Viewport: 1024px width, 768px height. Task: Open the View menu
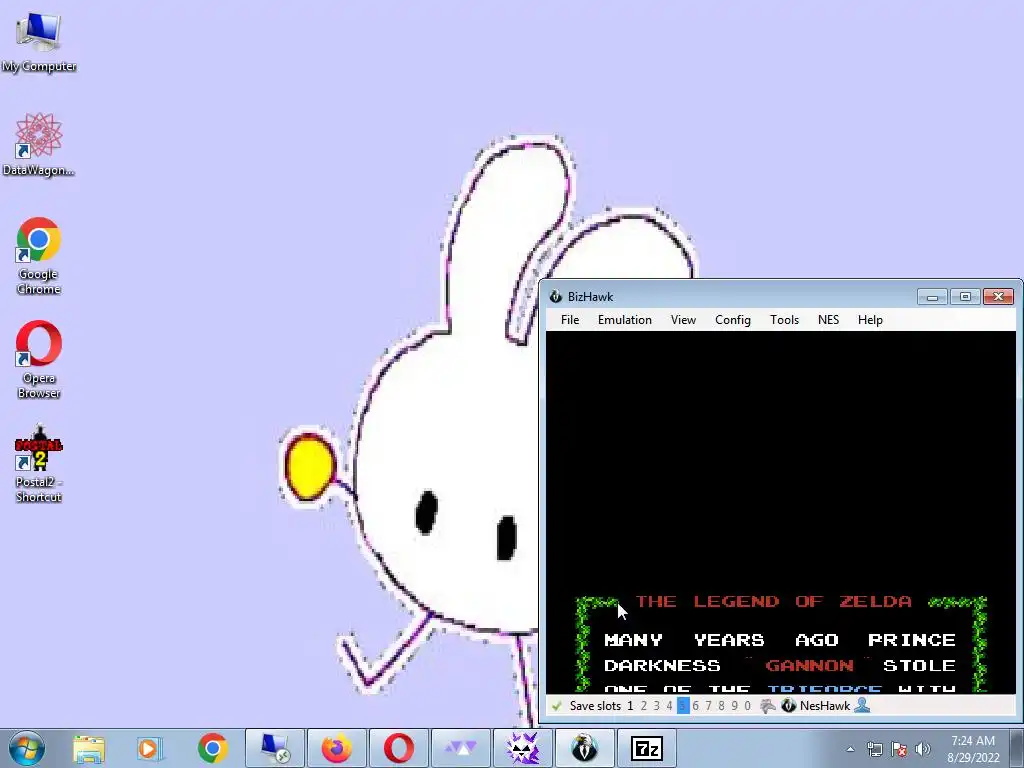coord(683,320)
